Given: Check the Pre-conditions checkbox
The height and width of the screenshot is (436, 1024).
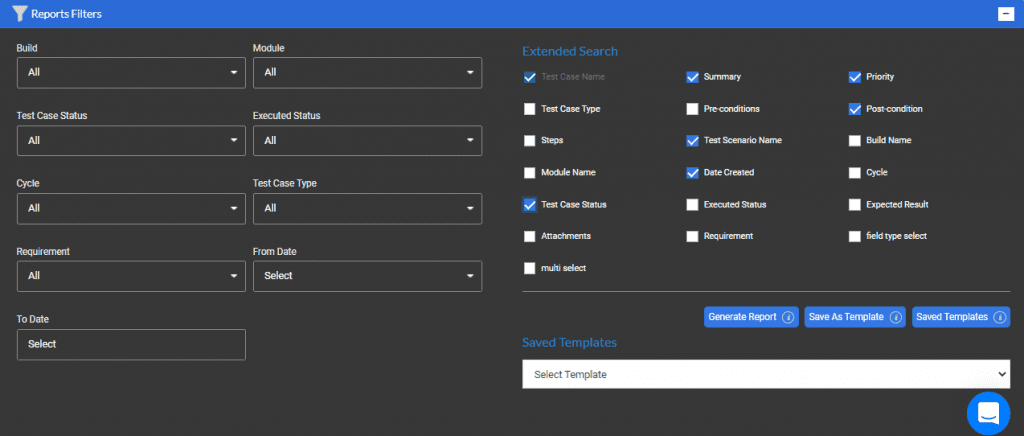Looking at the screenshot, I should click(693, 109).
